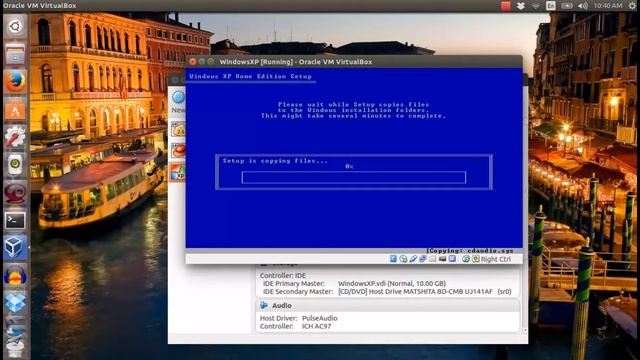Click the Oracle VM VirtualBox title in top panel
This screenshot has width=640, height=360.
[x=40, y=6]
